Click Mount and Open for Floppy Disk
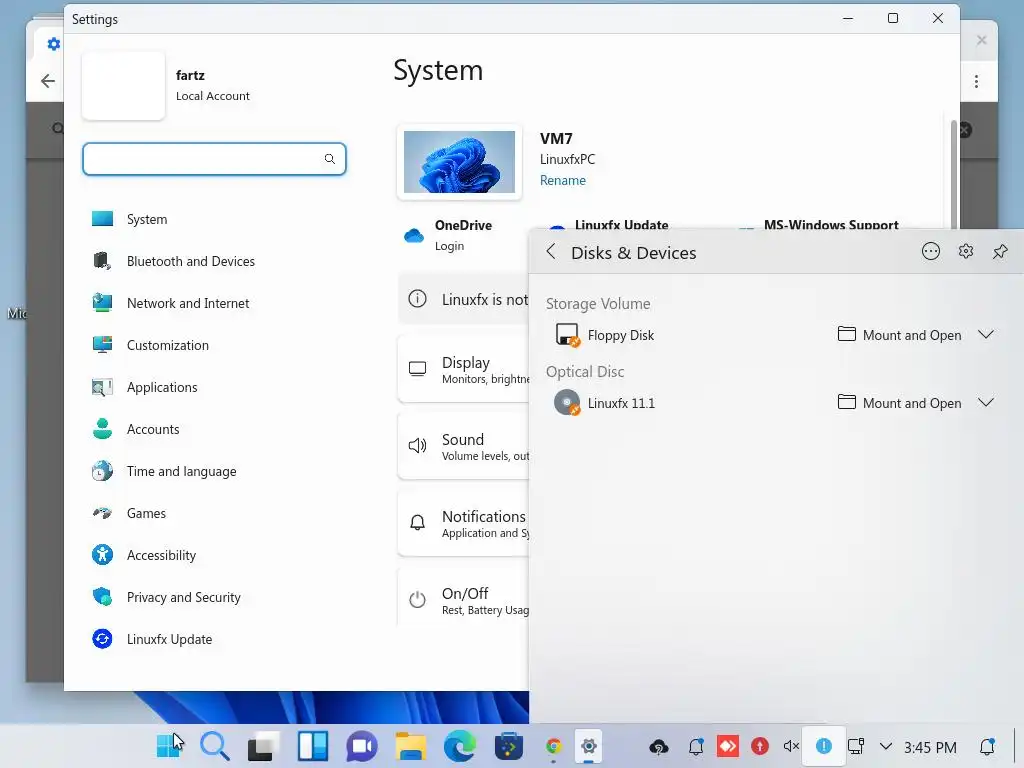This screenshot has height=768, width=1024. pyautogui.click(x=899, y=335)
